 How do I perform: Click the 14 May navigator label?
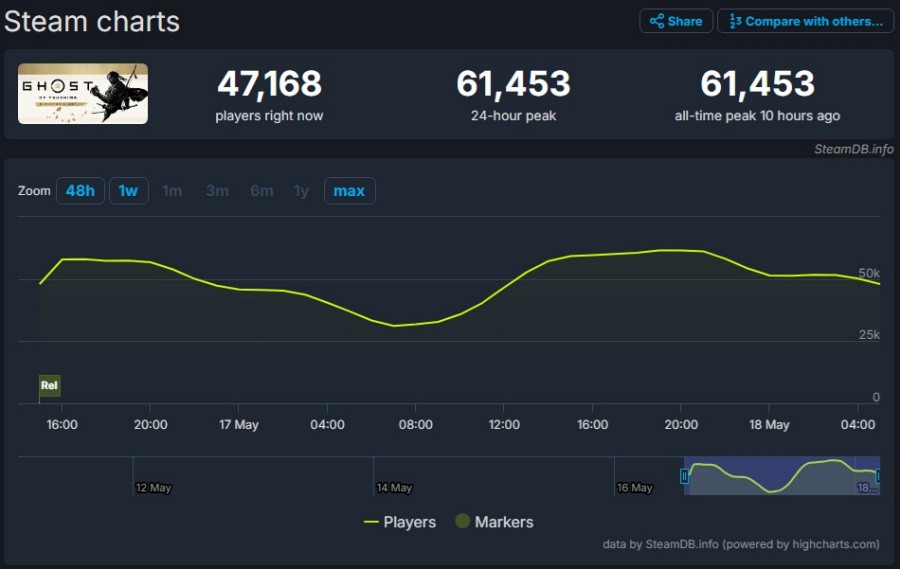pos(394,487)
